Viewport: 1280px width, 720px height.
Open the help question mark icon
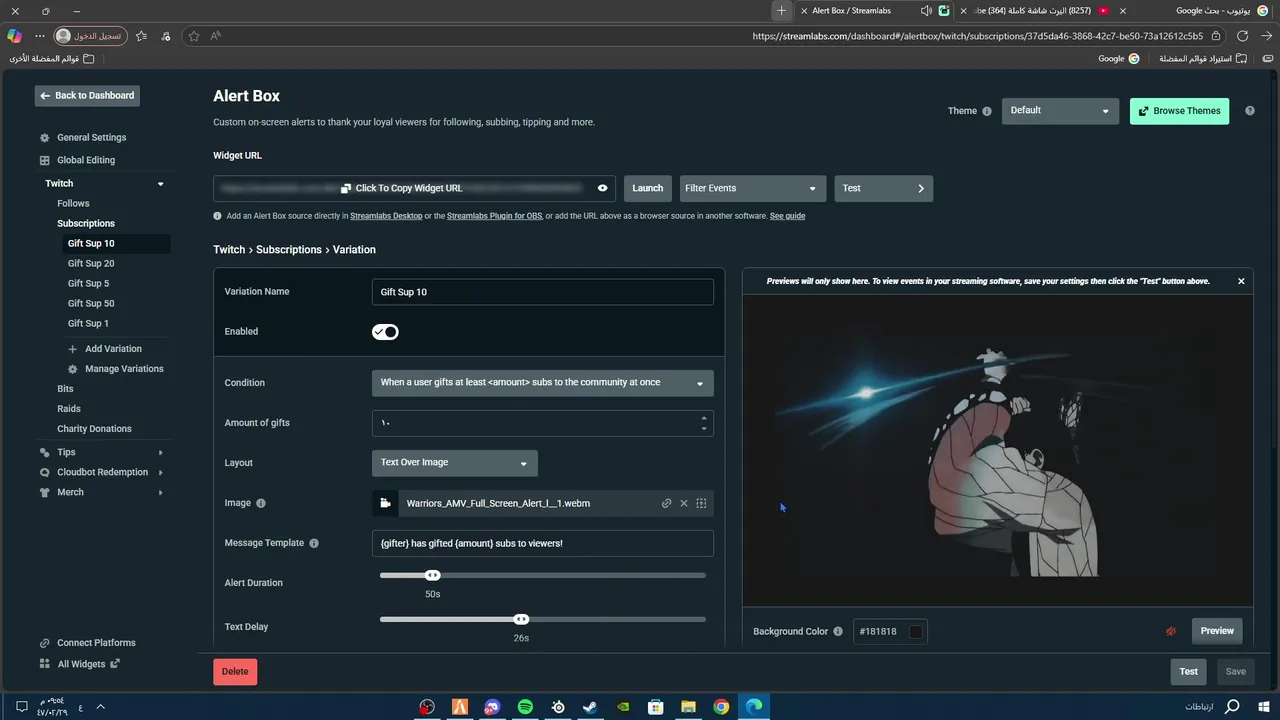tap(1249, 111)
